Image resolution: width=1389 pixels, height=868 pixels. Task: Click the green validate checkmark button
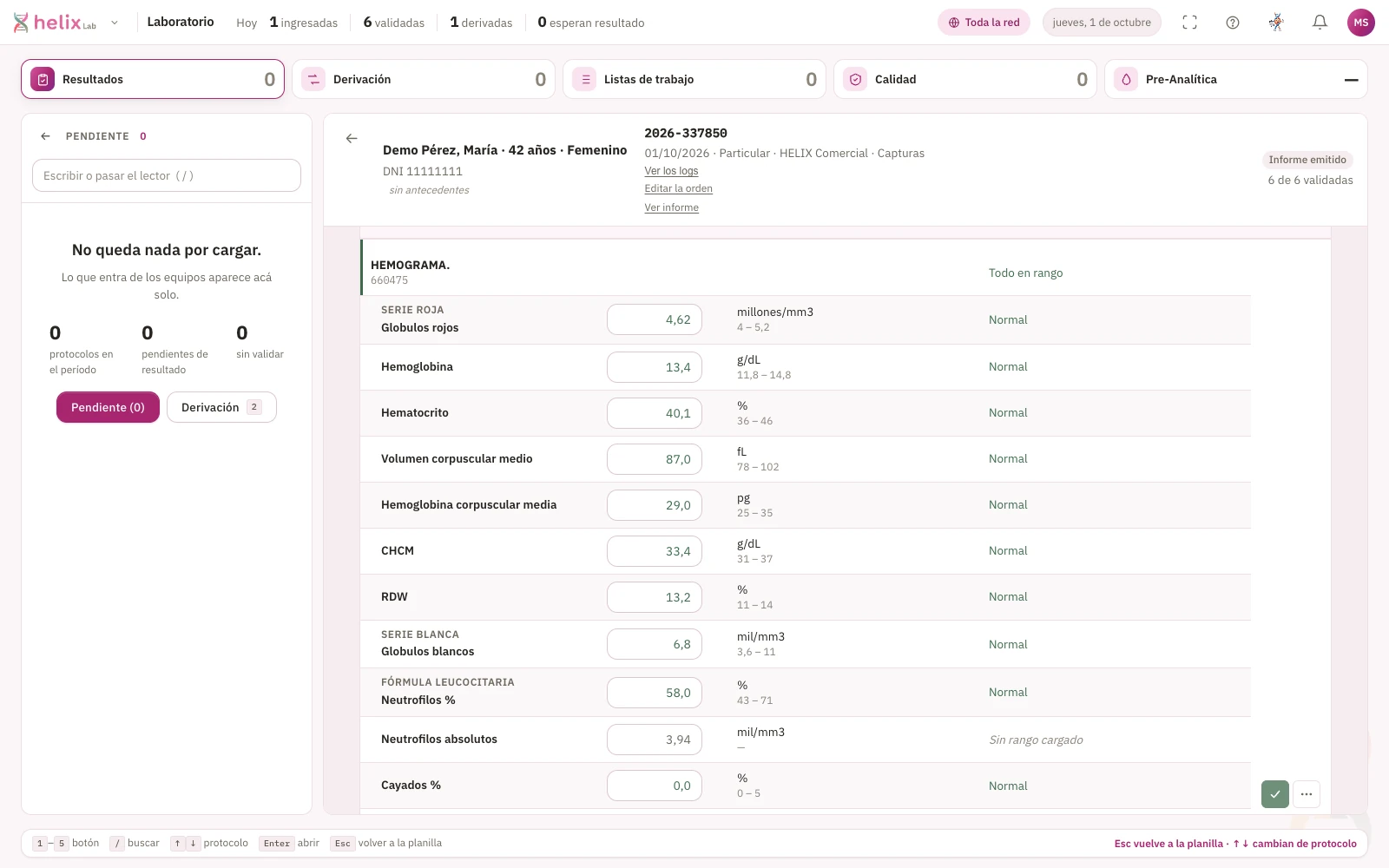click(x=1275, y=793)
